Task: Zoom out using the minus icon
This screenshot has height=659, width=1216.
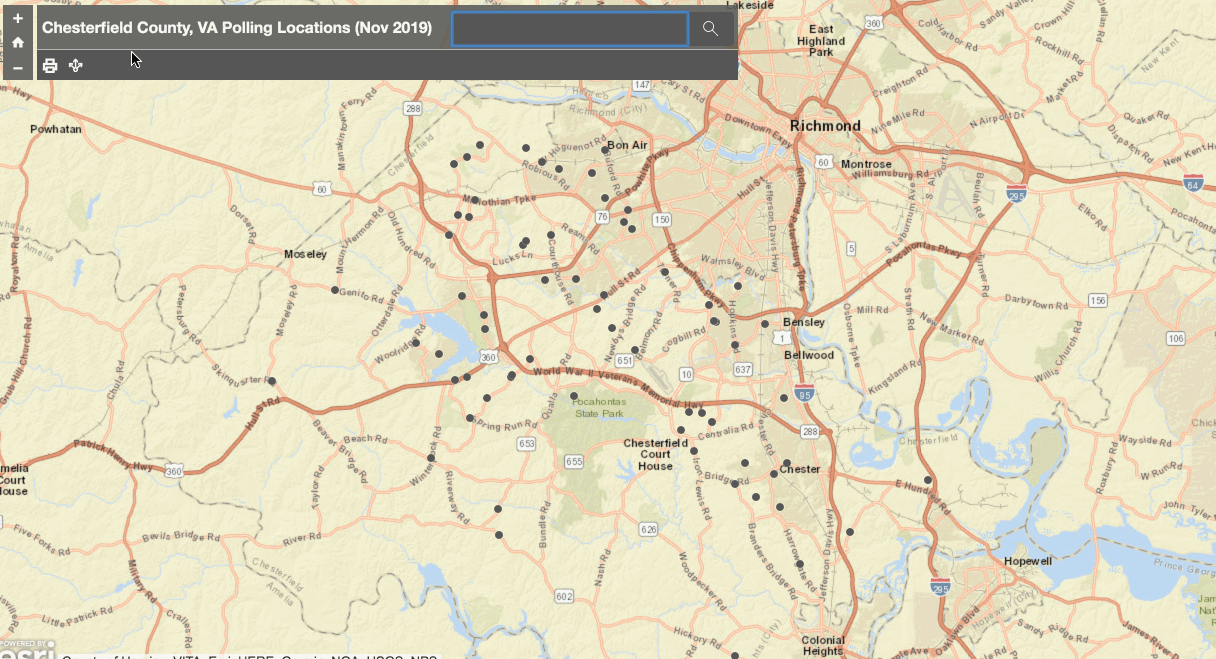Action: (17, 67)
